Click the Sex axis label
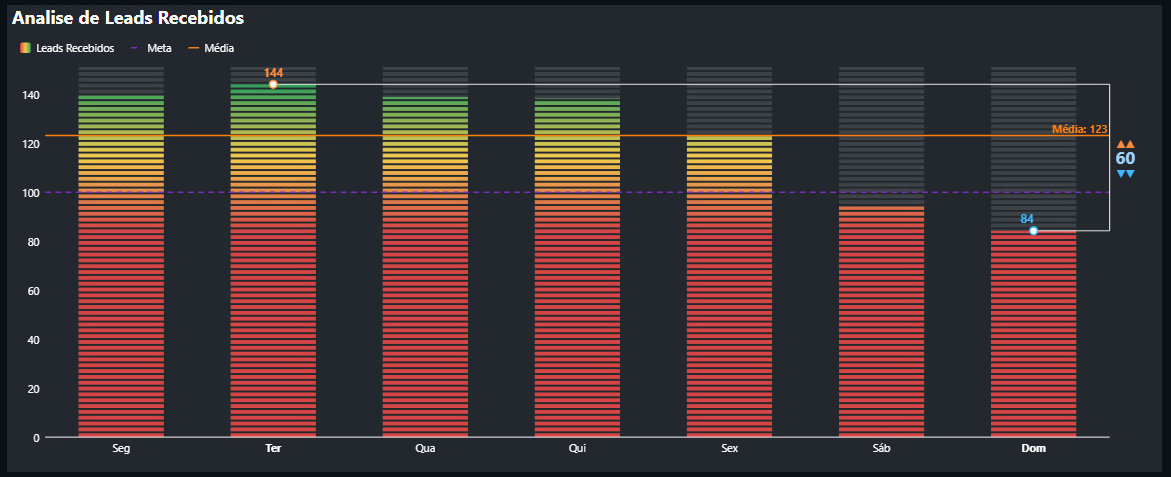Viewport: 1171px width, 477px height. [730, 449]
